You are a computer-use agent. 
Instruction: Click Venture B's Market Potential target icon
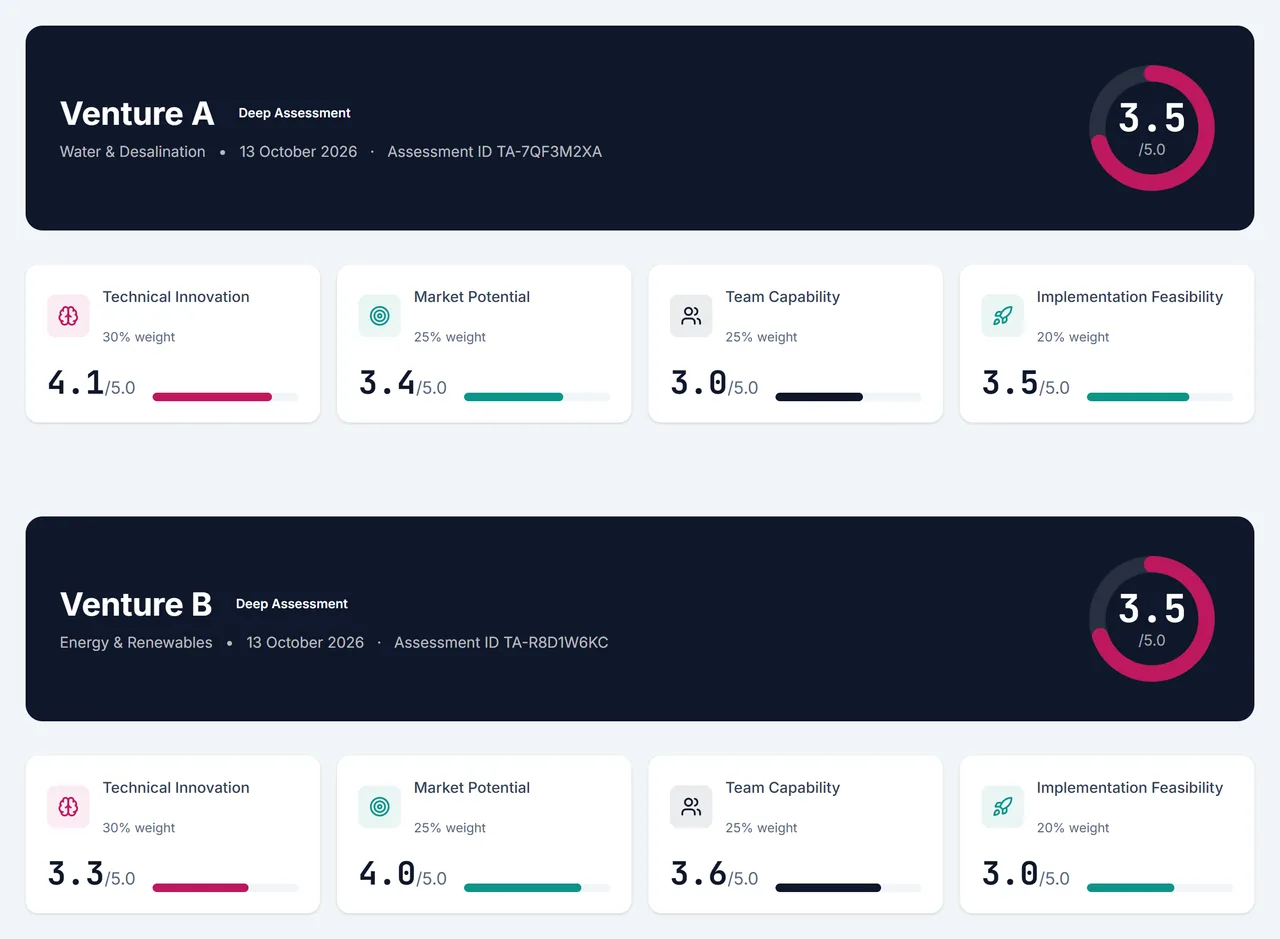(380, 807)
